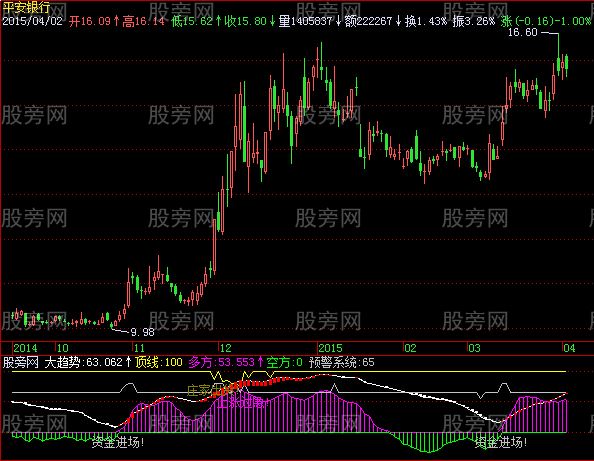This screenshot has height=461, width=594.
Task: Click the 顶线:100 indicator value
Action: click(159, 363)
